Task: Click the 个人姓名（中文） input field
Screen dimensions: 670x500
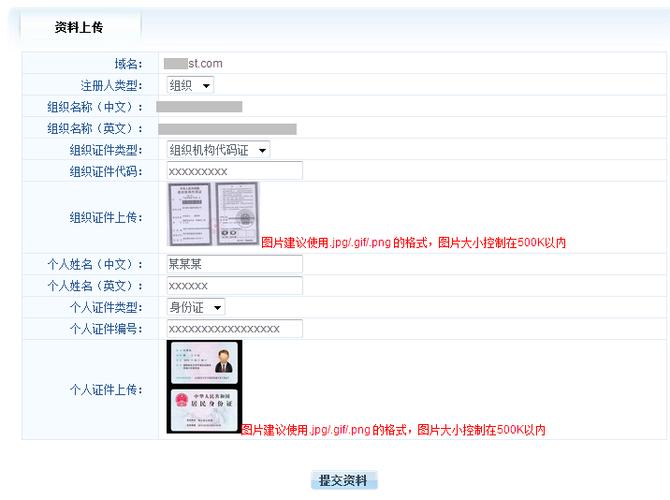Action: [x=235, y=264]
